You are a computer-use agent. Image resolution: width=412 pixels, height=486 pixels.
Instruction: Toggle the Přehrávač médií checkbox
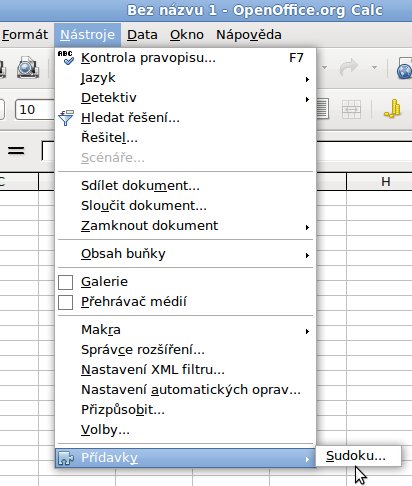pos(65,302)
